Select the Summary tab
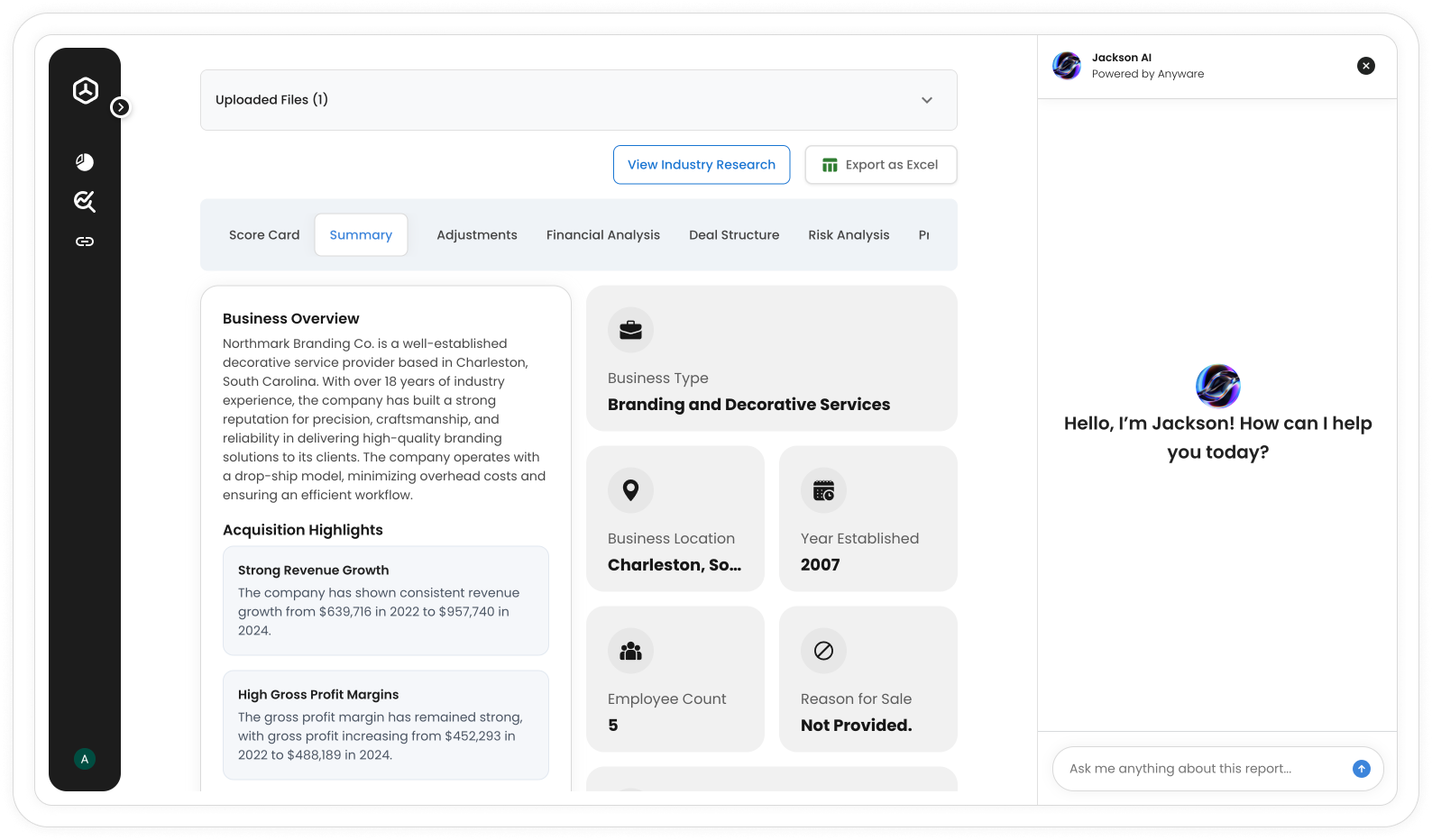The width and height of the screenshot is (1432, 840). pos(361,235)
